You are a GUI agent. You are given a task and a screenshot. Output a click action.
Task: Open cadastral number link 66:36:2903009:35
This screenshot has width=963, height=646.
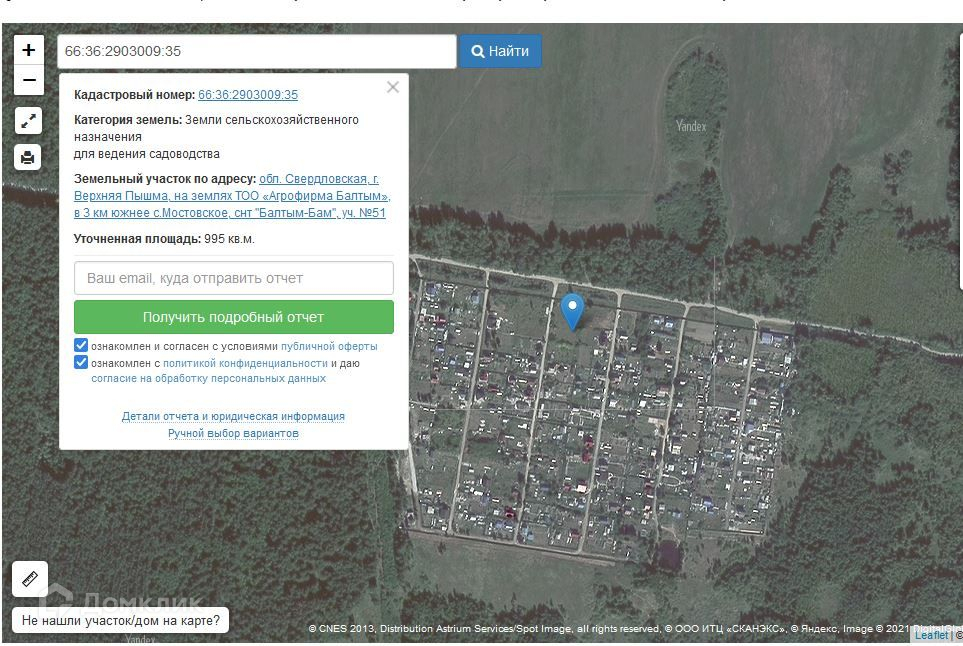coord(248,95)
